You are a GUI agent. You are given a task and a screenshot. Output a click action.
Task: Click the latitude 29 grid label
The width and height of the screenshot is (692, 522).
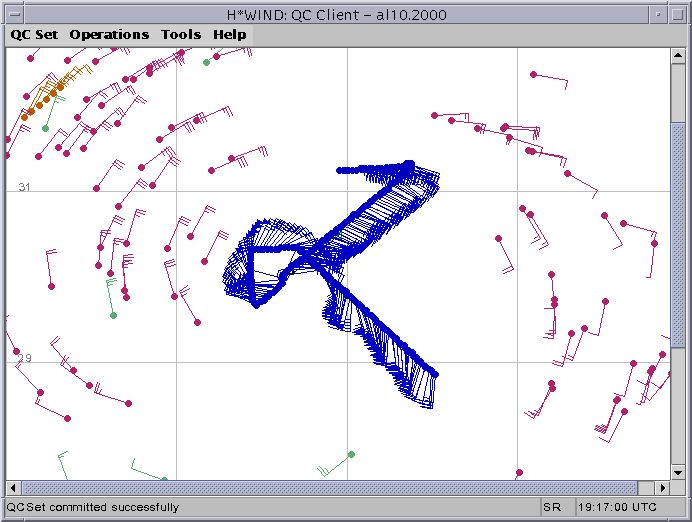(x=25, y=358)
